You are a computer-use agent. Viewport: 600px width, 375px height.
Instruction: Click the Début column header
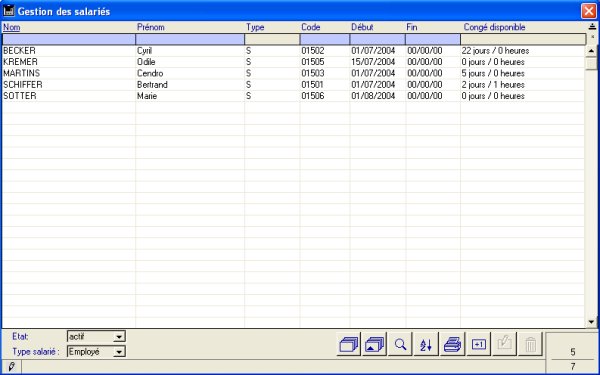pyautogui.click(x=362, y=27)
